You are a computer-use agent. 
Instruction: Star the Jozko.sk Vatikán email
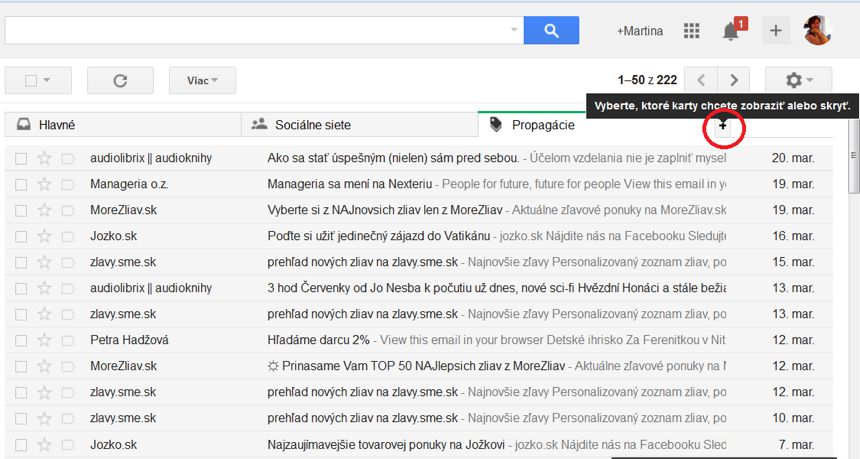tap(44, 236)
